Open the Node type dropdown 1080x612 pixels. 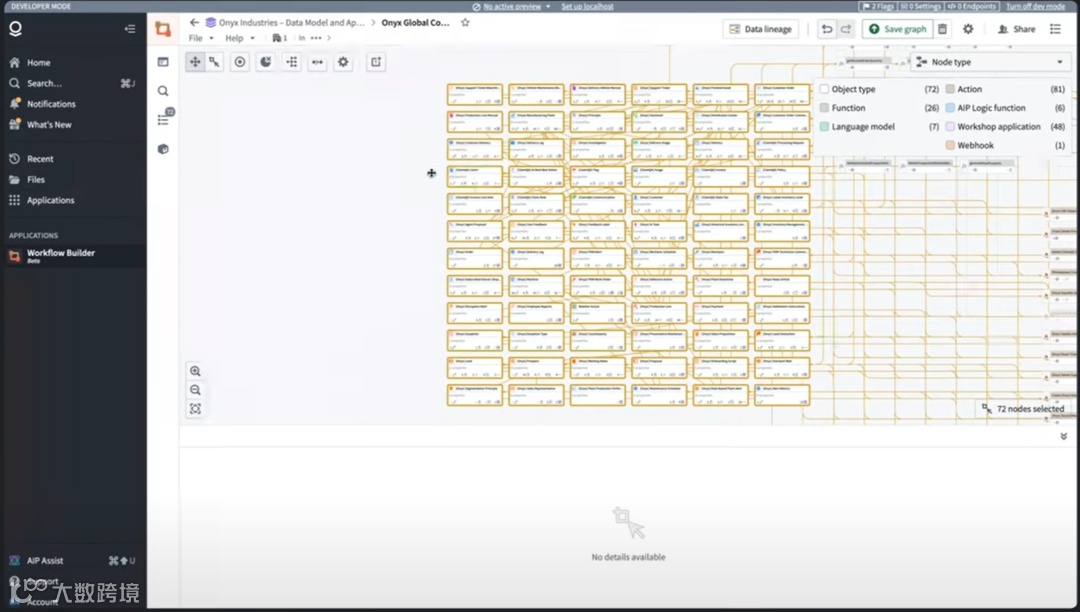(990, 62)
